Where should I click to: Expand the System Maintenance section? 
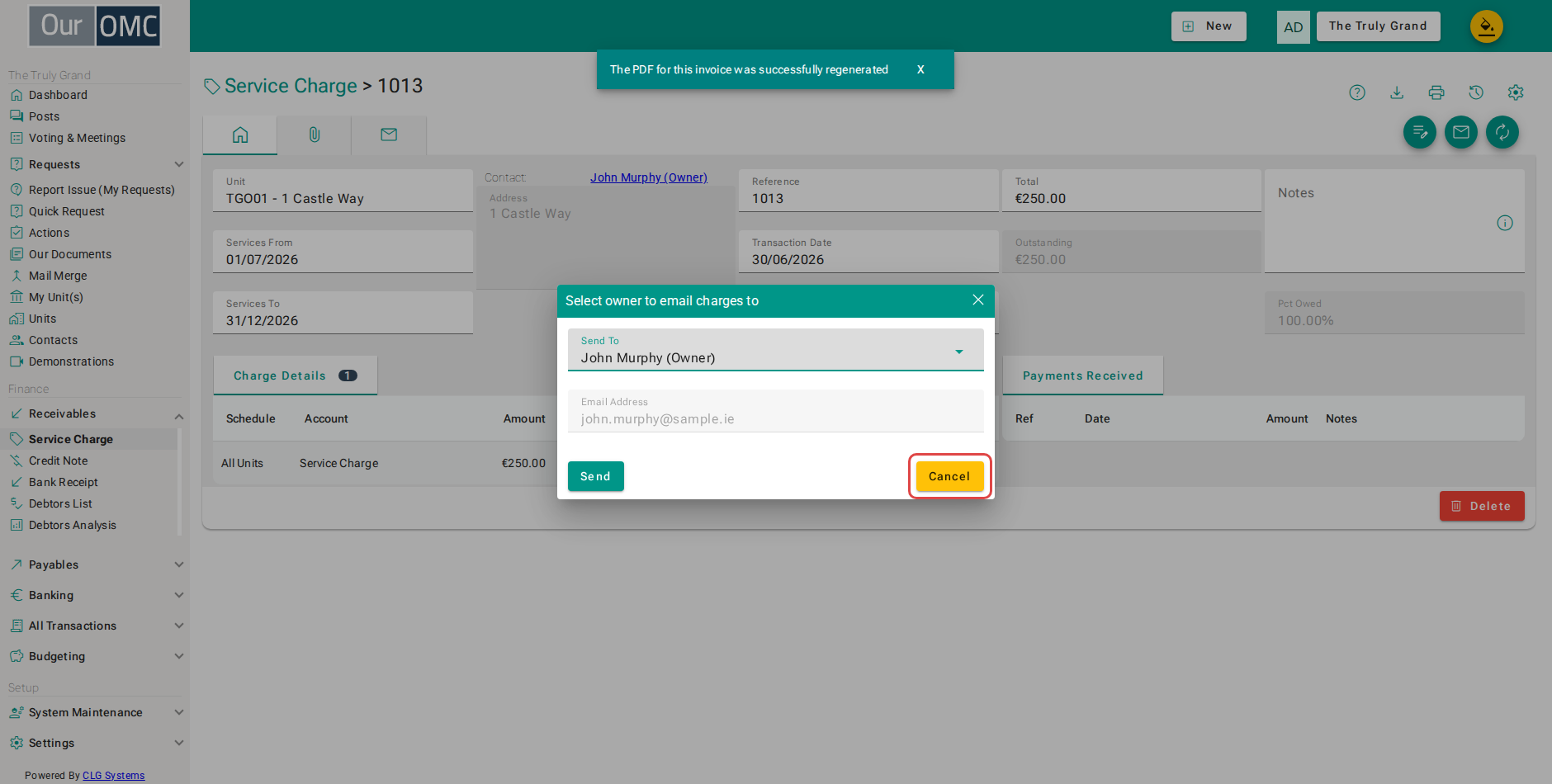click(x=97, y=712)
